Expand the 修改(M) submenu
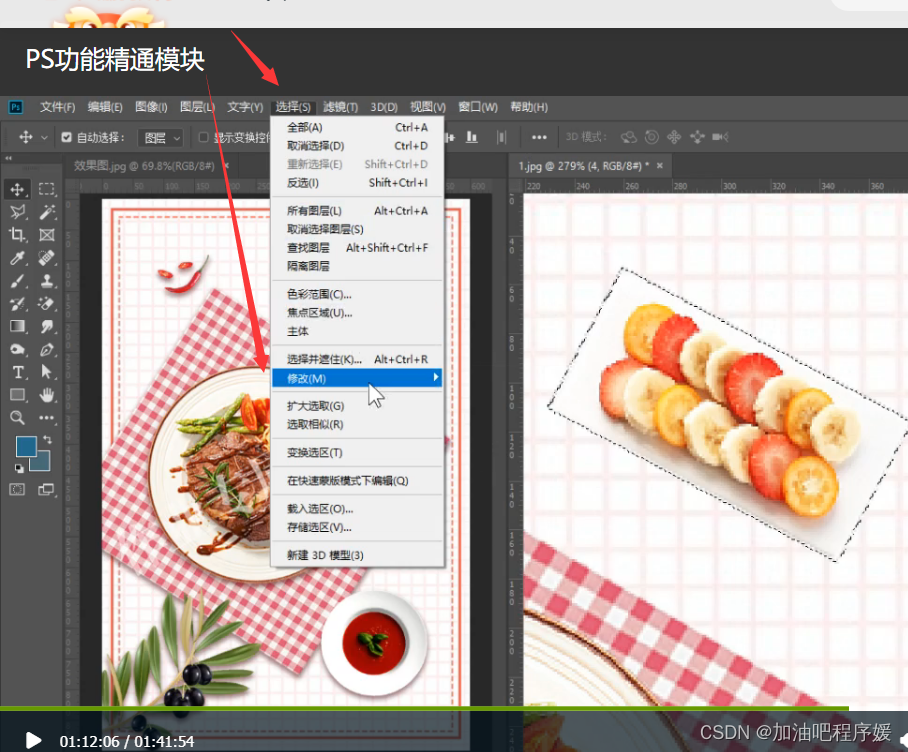This screenshot has width=908, height=752. 357,379
